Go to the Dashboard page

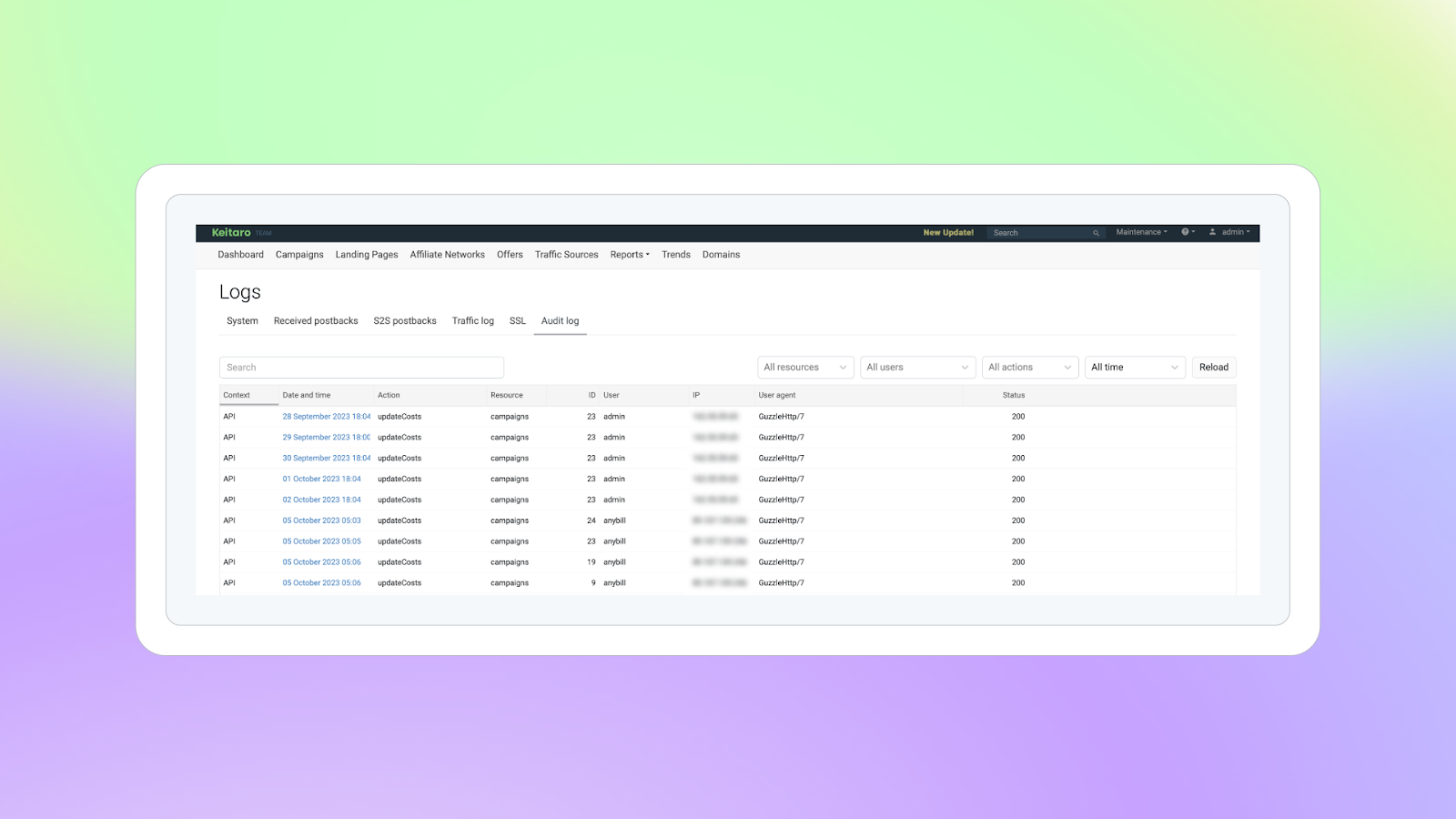pos(240,255)
